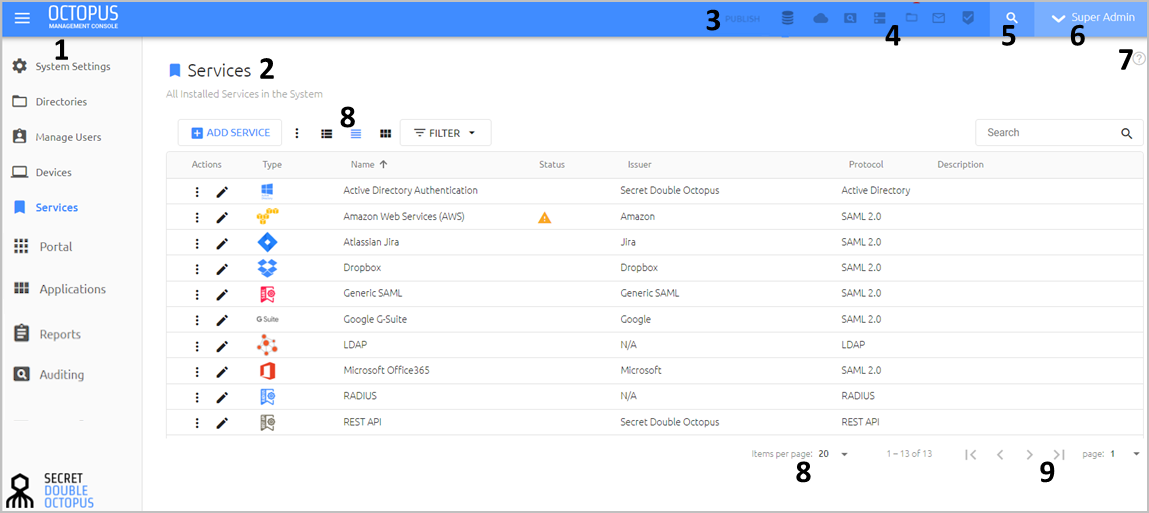The height and width of the screenshot is (513, 1149).
Task: Navigate to Devices in the sidebar
Action: click(x=43, y=172)
